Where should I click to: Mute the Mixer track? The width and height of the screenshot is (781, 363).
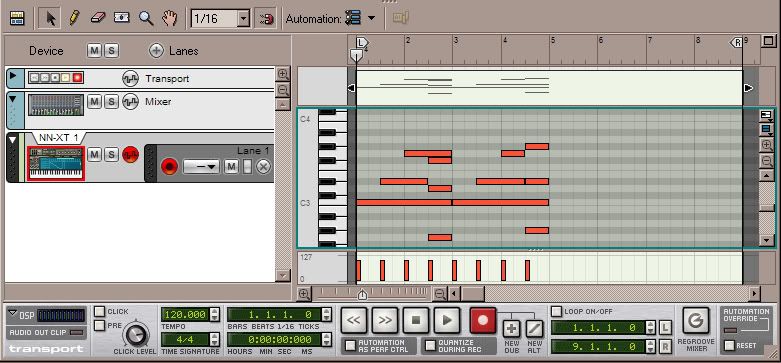pyautogui.click(x=94, y=102)
